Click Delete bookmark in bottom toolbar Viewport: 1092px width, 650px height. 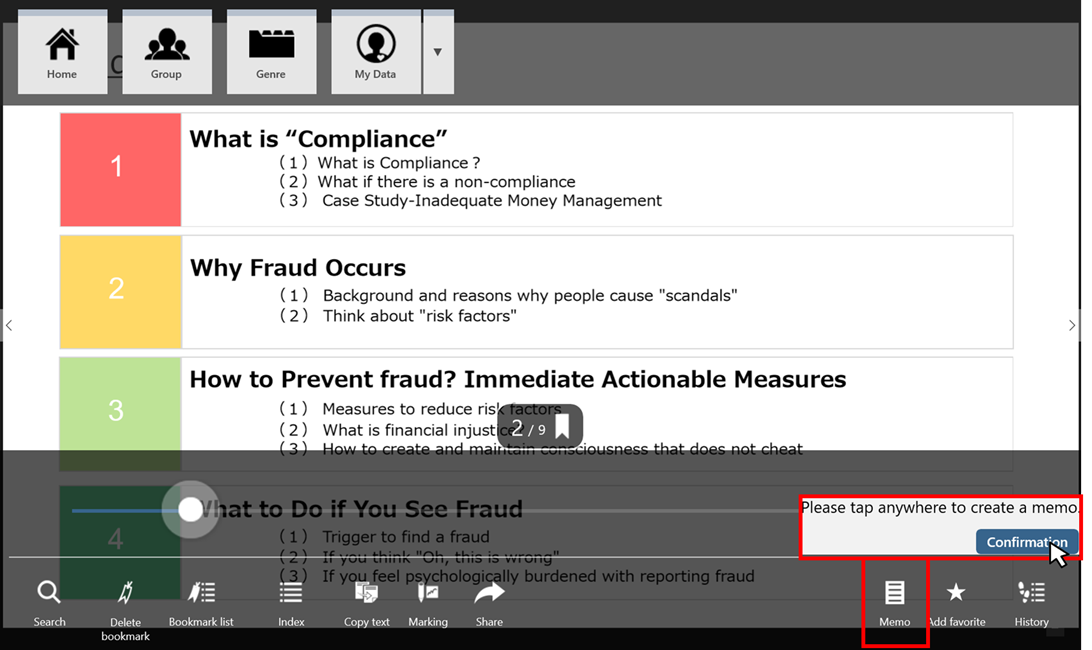[125, 610]
